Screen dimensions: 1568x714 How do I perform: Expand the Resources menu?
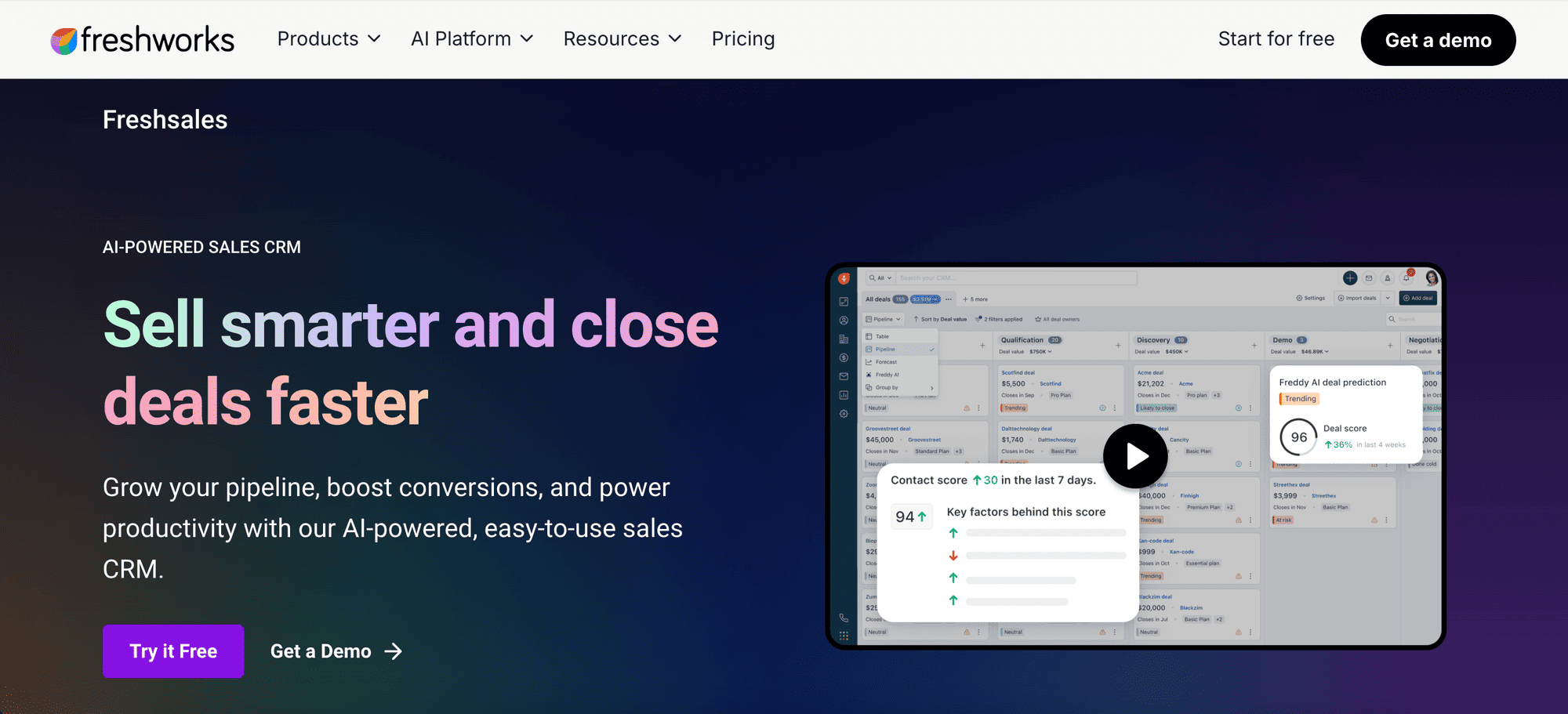click(x=622, y=38)
